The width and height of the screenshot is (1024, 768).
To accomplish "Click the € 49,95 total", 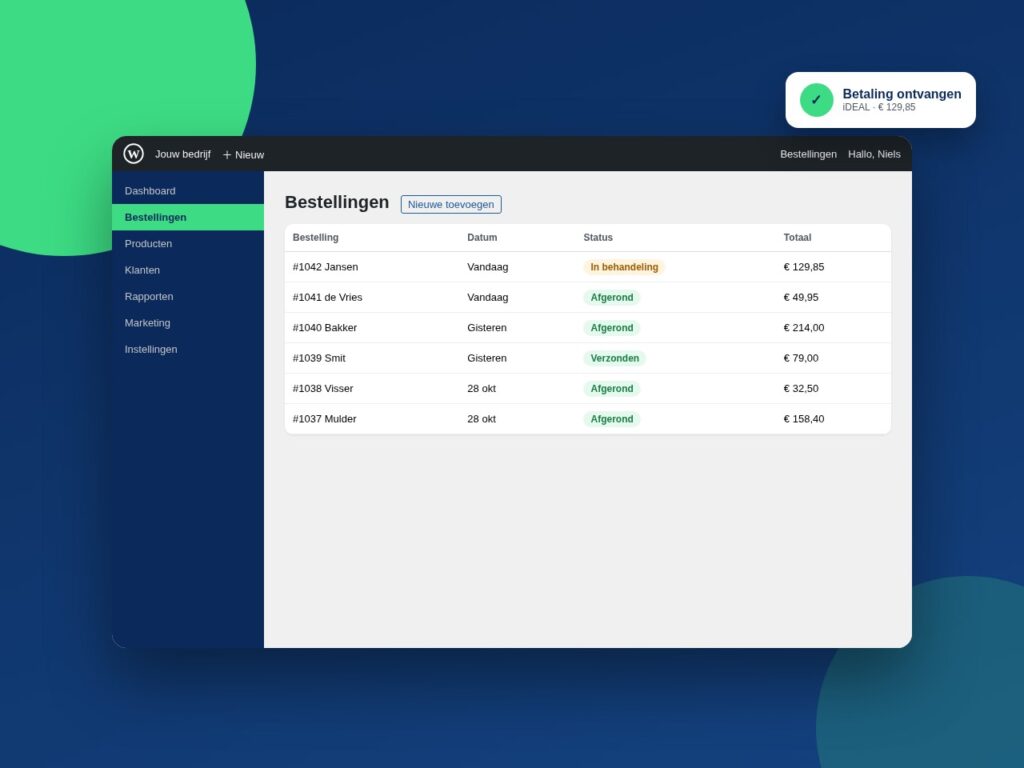I will coord(801,297).
